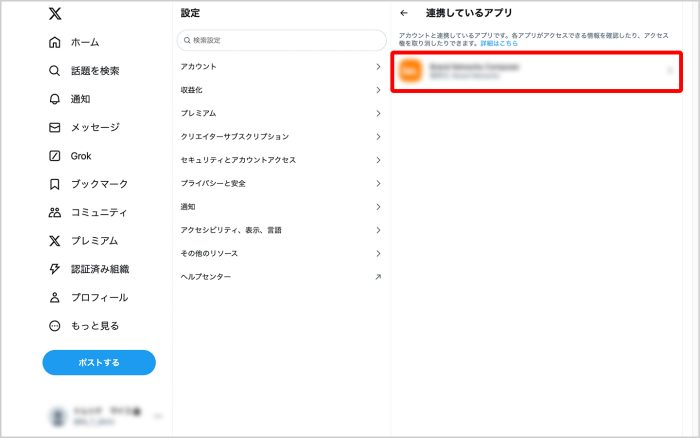Select アクセシビリティ、表示、言語 settings item
700x438 pixels.
231,230
